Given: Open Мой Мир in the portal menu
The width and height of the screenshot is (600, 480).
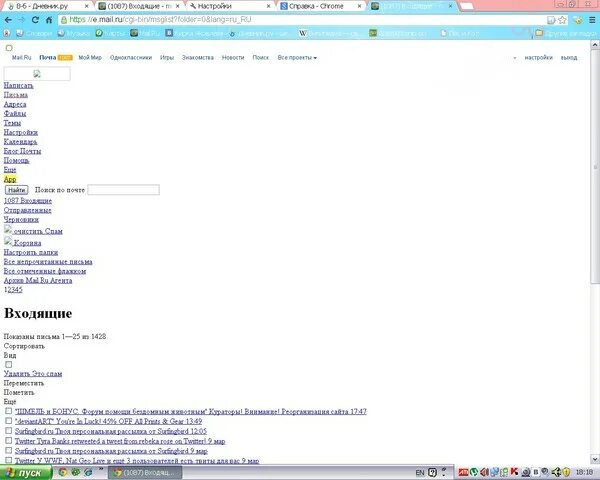Looking at the screenshot, I should click(90, 57).
